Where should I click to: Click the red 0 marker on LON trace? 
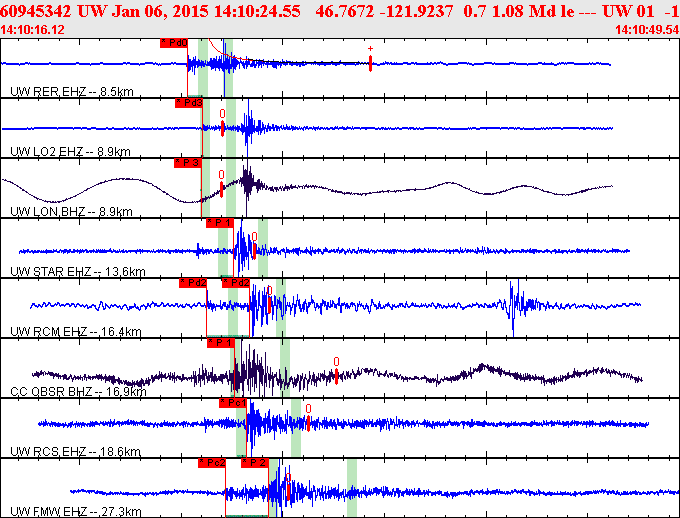(x=222, y=184)
